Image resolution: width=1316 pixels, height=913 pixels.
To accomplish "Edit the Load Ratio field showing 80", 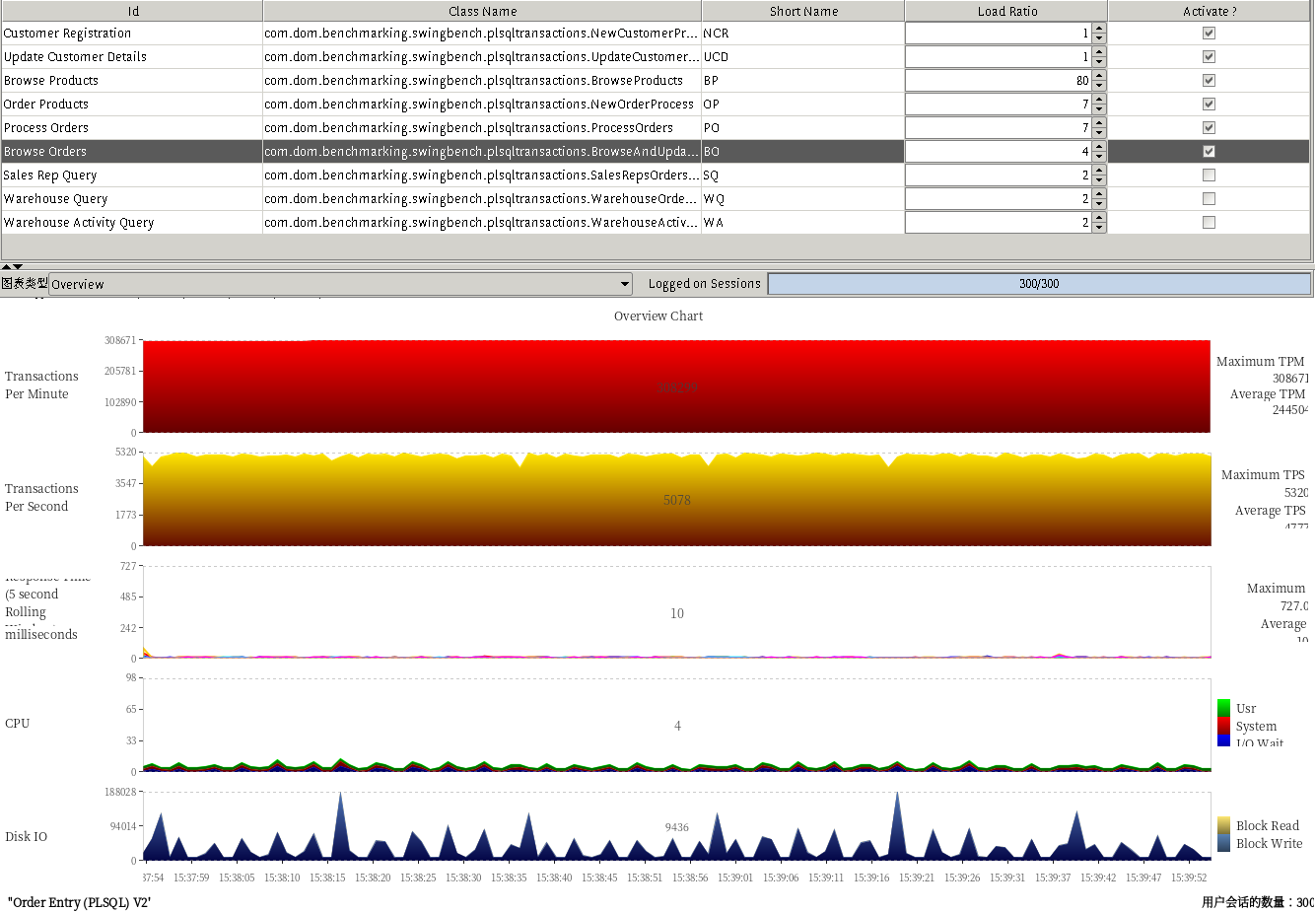I will 998,80.
